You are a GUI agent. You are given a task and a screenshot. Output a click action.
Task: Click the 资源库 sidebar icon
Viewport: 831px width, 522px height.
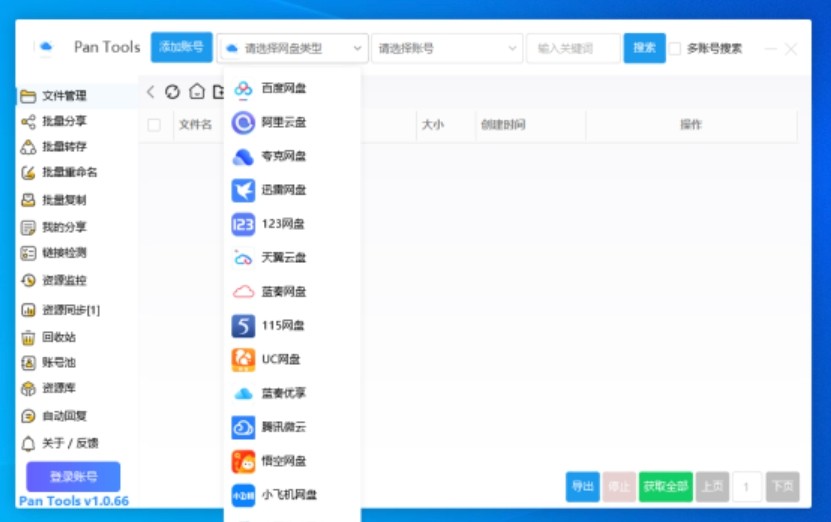point(28,388)
